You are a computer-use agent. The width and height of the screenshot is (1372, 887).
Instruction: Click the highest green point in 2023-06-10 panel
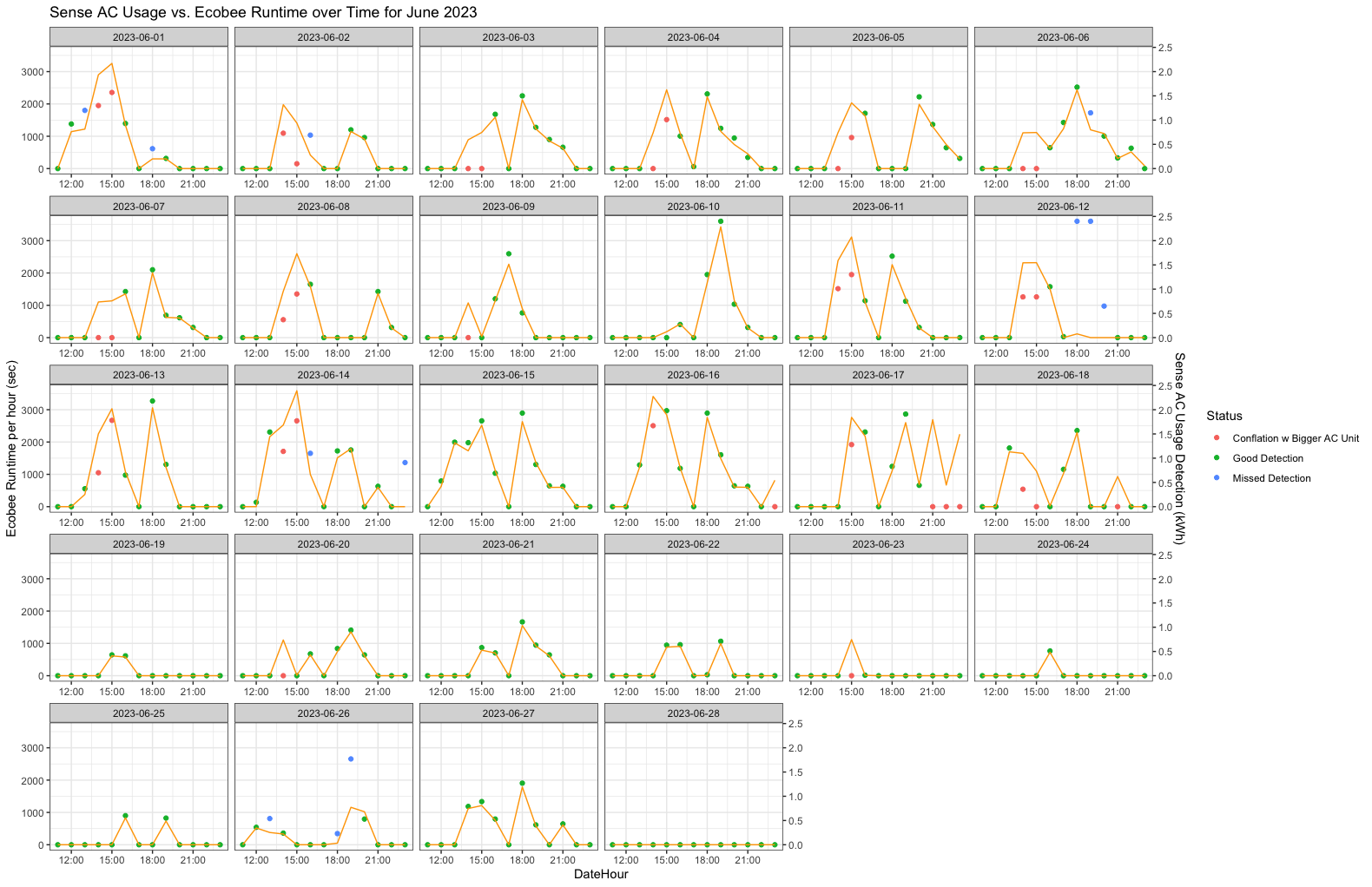click(x=721, y=221)
